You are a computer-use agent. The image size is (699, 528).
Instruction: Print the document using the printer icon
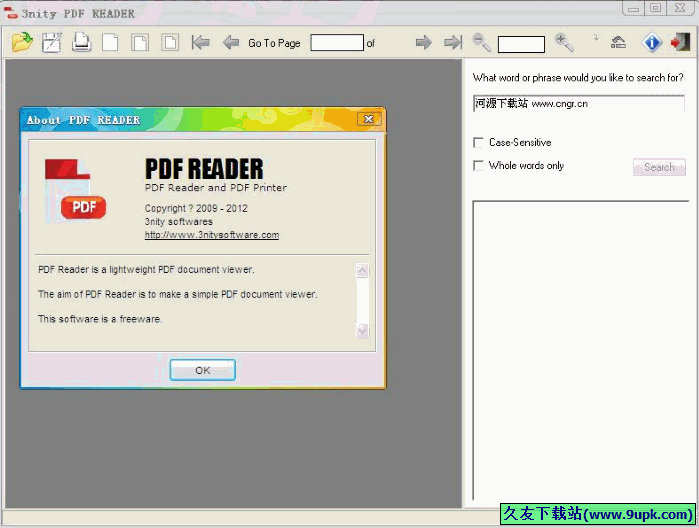tap(81, 43)
